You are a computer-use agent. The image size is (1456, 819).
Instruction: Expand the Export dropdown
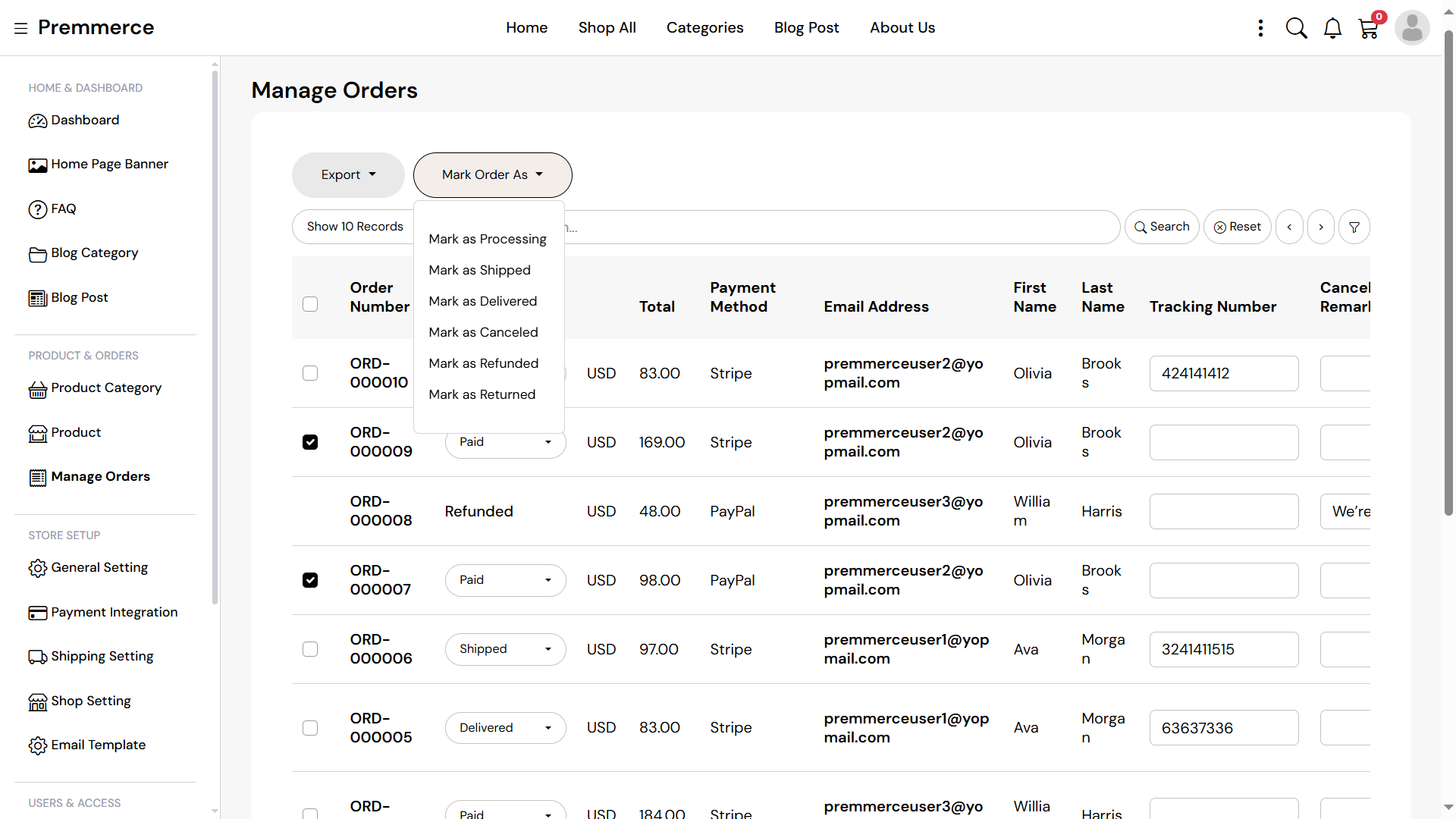click(x=348, y=175)
